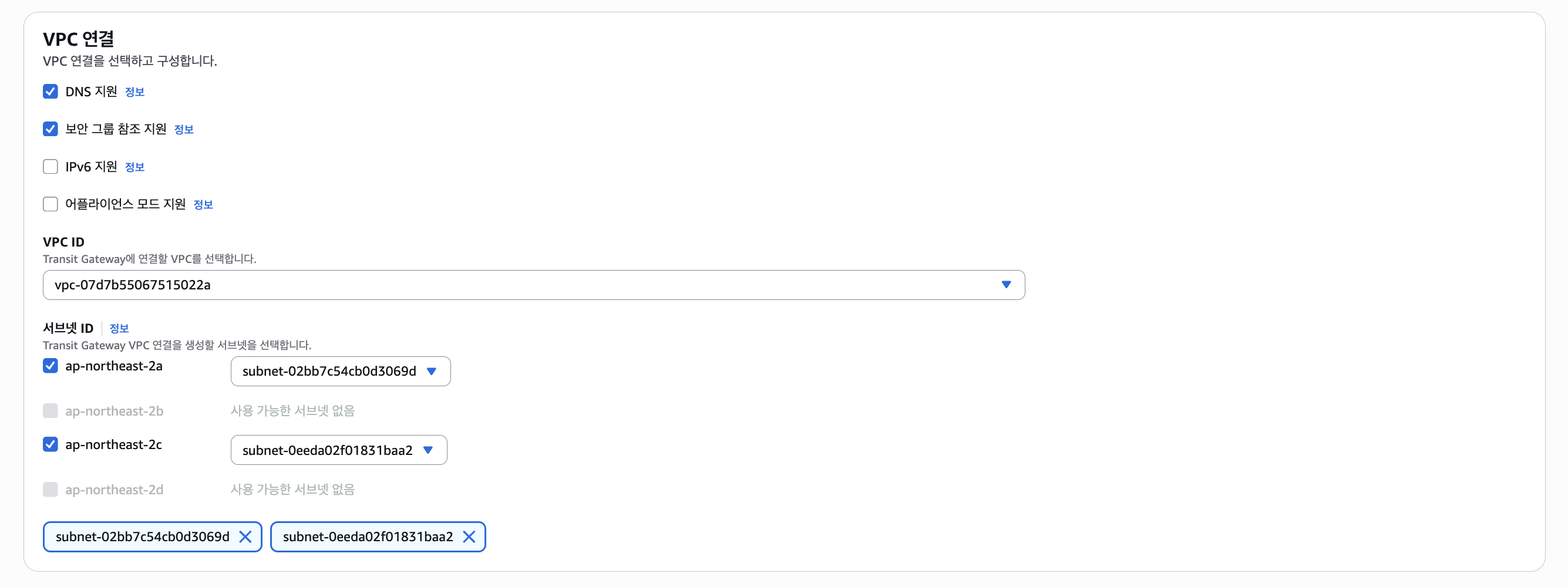Open 정보 link for 어플라이언스 모드 지원

203,204
